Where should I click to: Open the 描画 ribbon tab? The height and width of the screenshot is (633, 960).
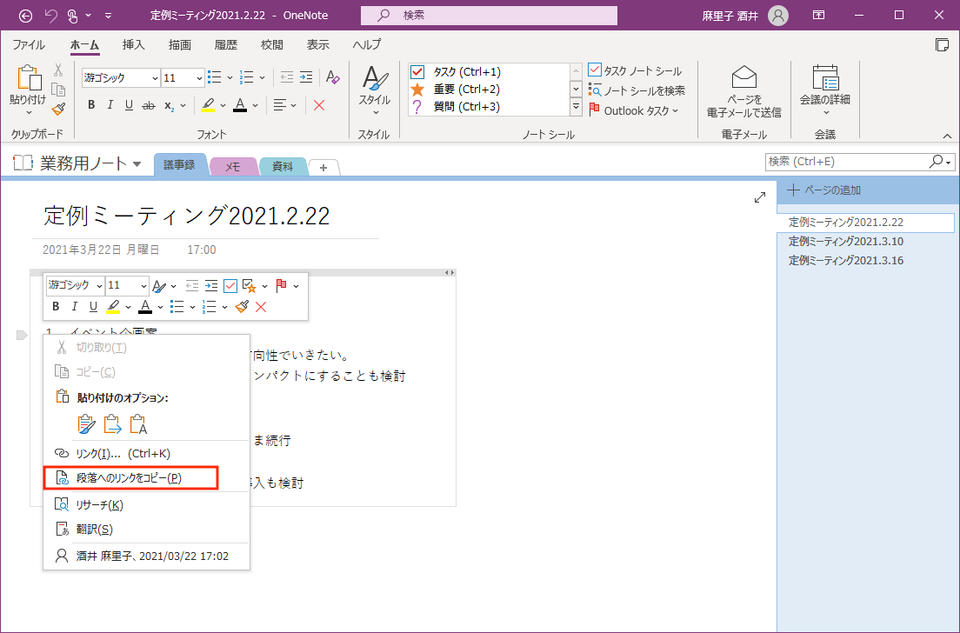180,45
